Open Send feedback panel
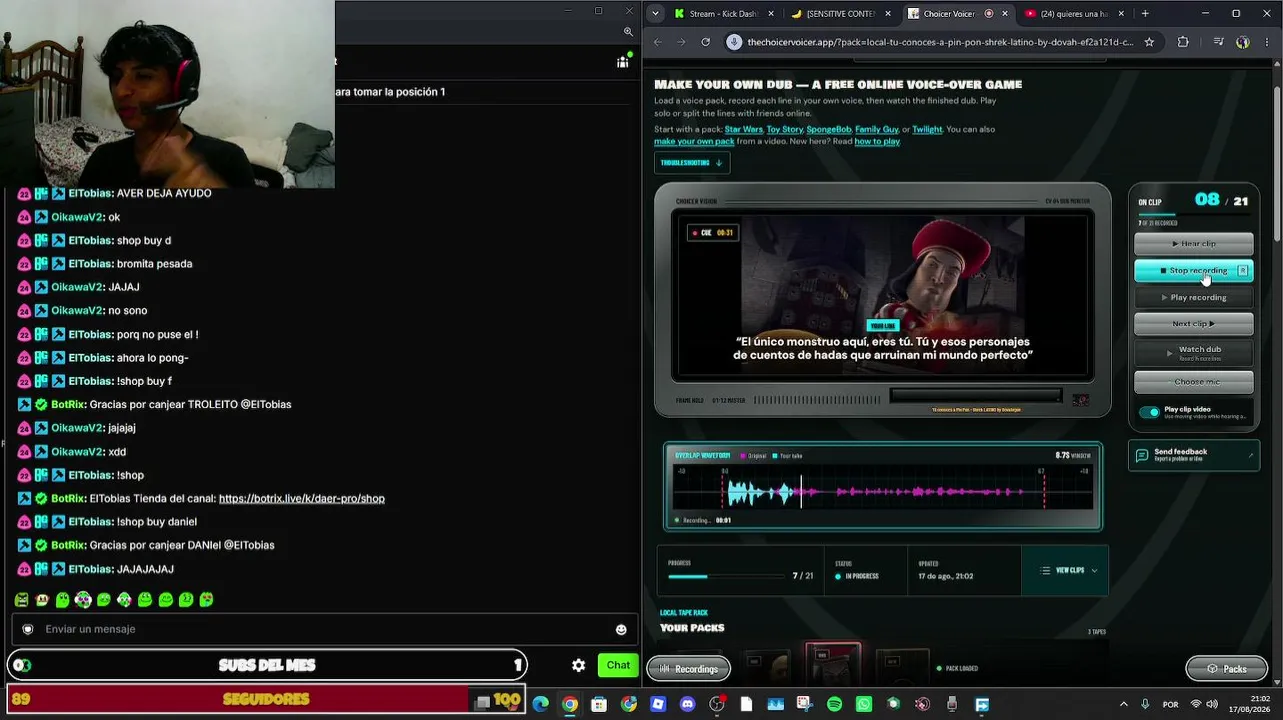This screenshot has width=1283, height=720. (1193, 455)
